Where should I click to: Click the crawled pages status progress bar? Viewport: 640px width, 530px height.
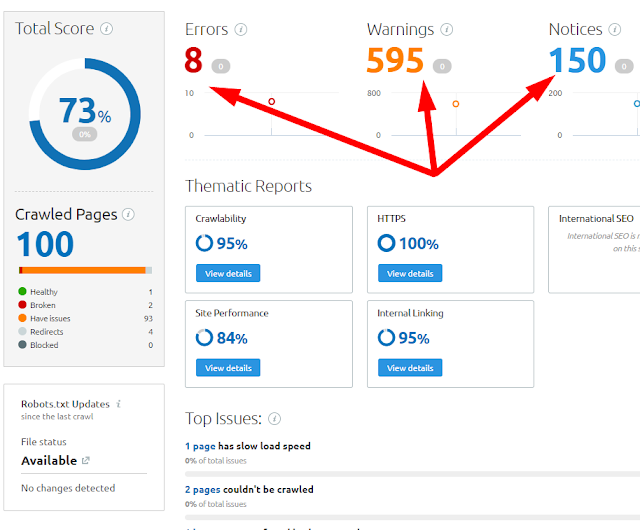click(x=85, y=270)
